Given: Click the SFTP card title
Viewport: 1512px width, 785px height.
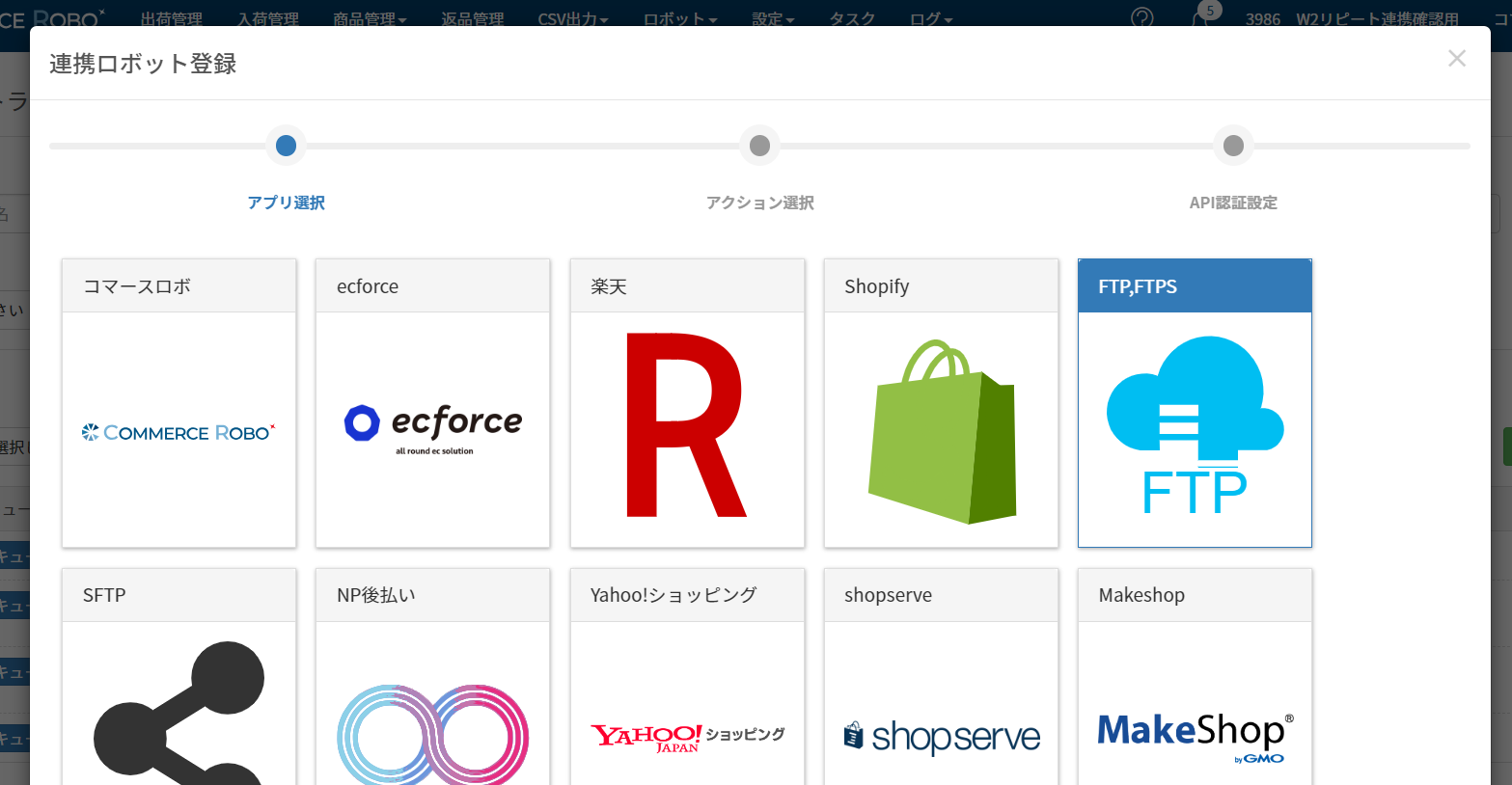Looking at the screenshot, I should [104, 595].
